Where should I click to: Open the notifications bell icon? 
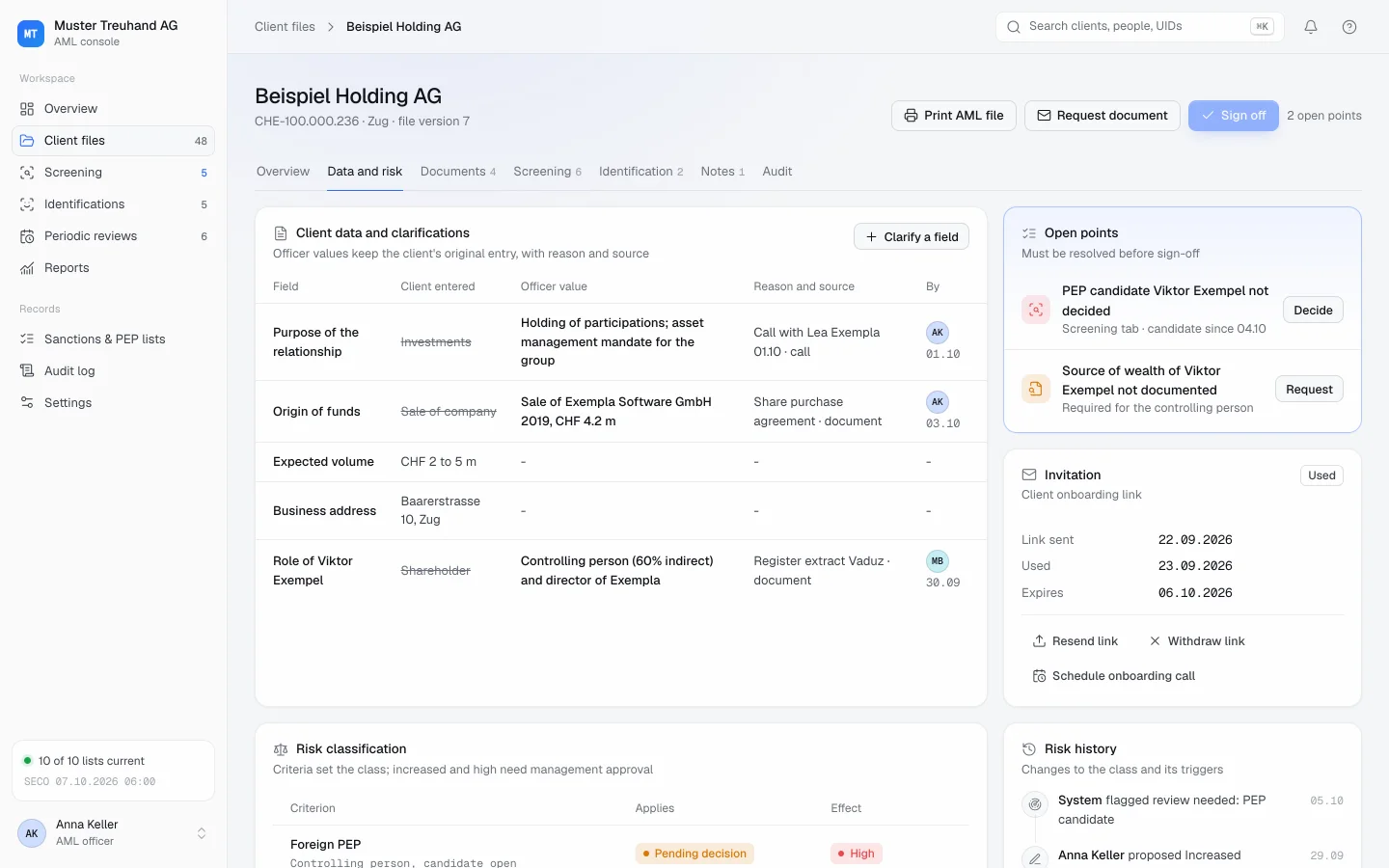click(1311, 27)
